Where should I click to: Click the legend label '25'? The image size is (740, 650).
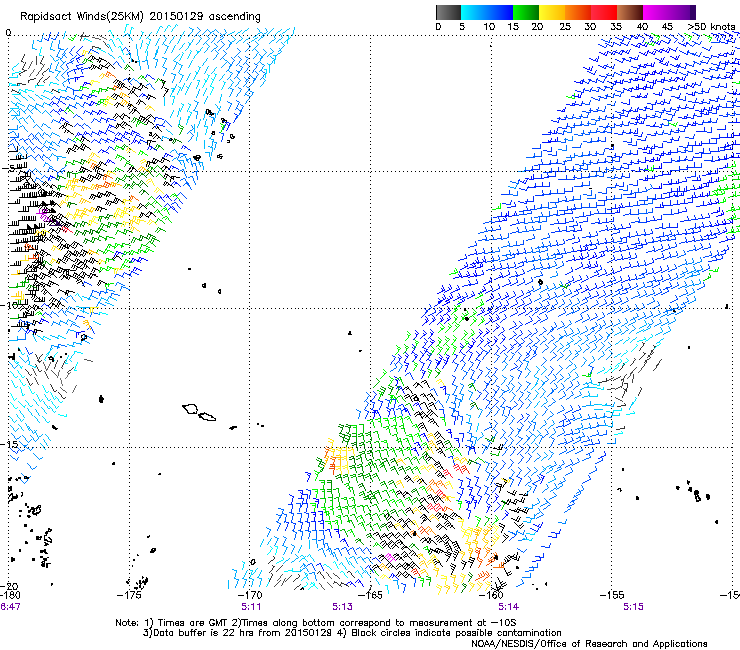point(565,26)
